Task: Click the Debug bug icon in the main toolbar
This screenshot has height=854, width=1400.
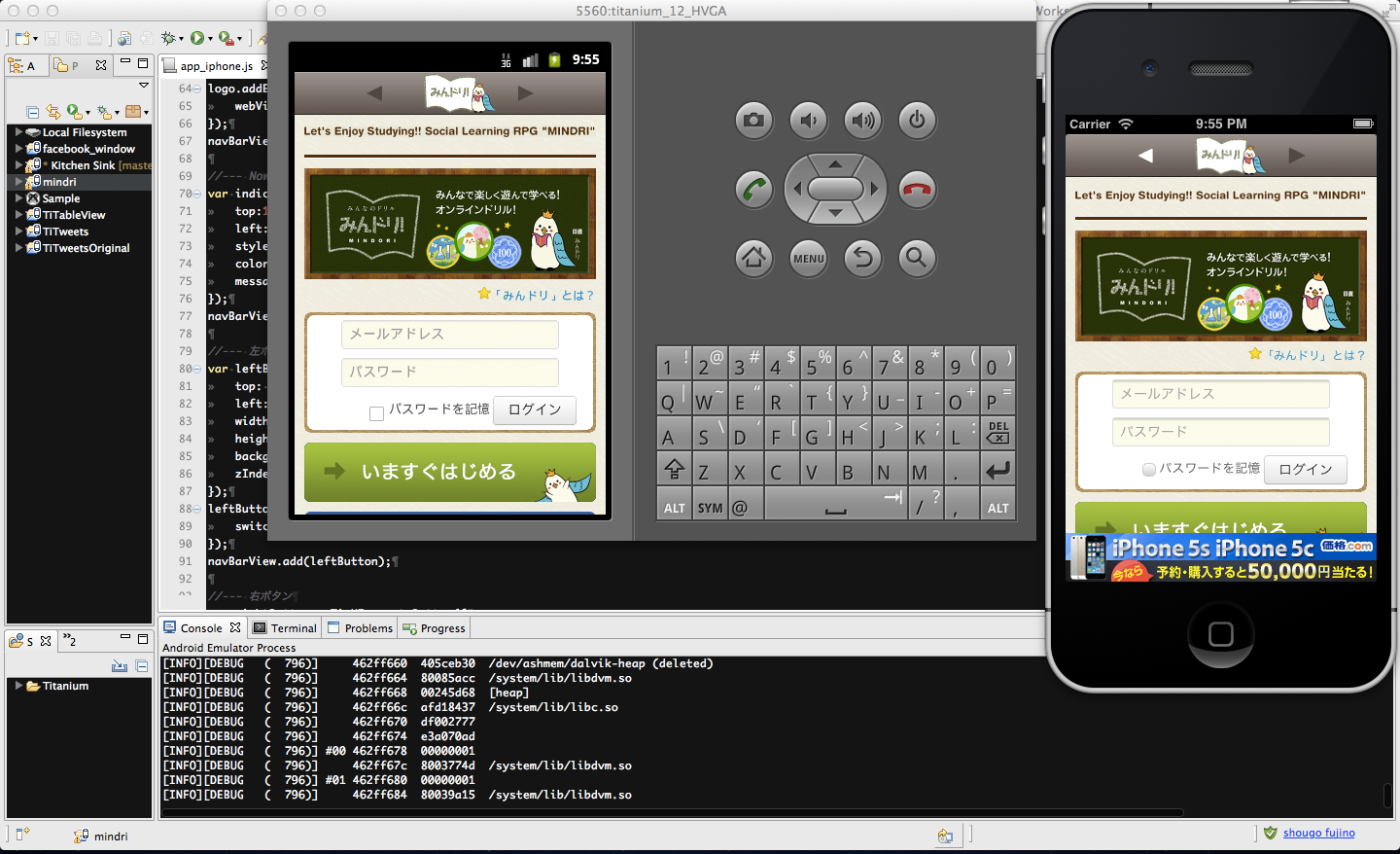Action: coord(168,38)
